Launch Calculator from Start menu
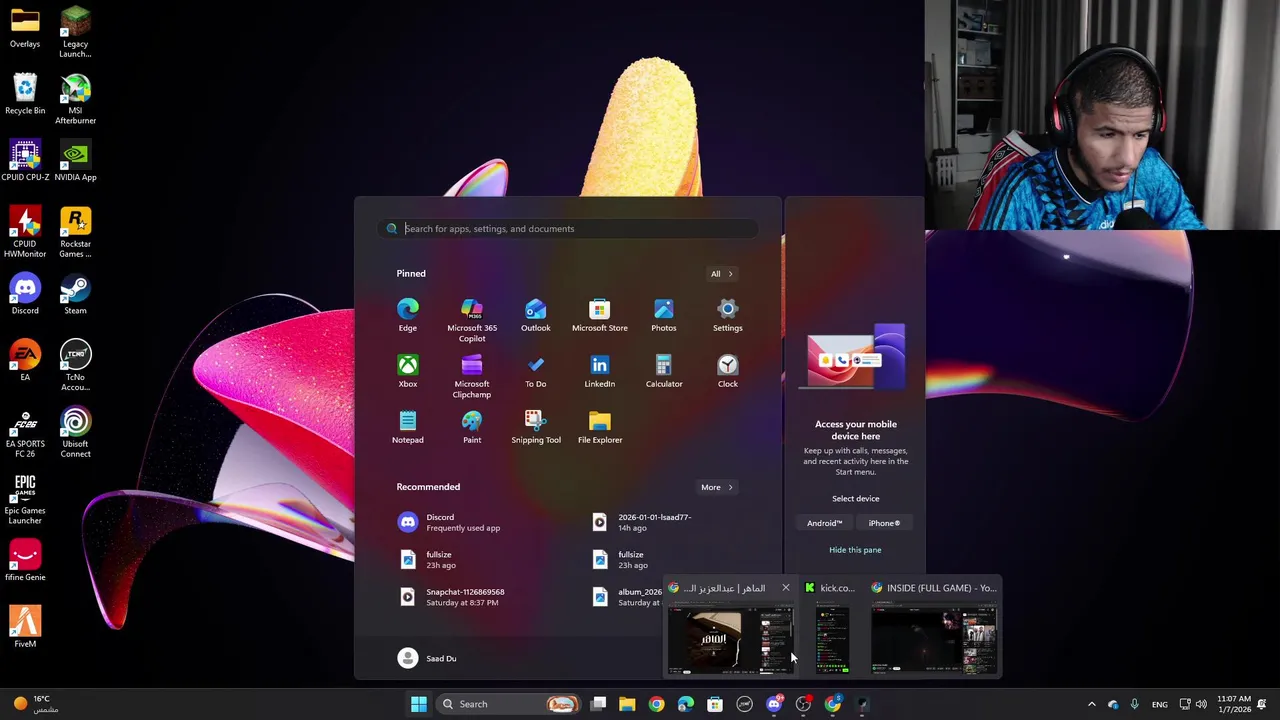This screenshot has height=720, width=1280. [663, 371]
